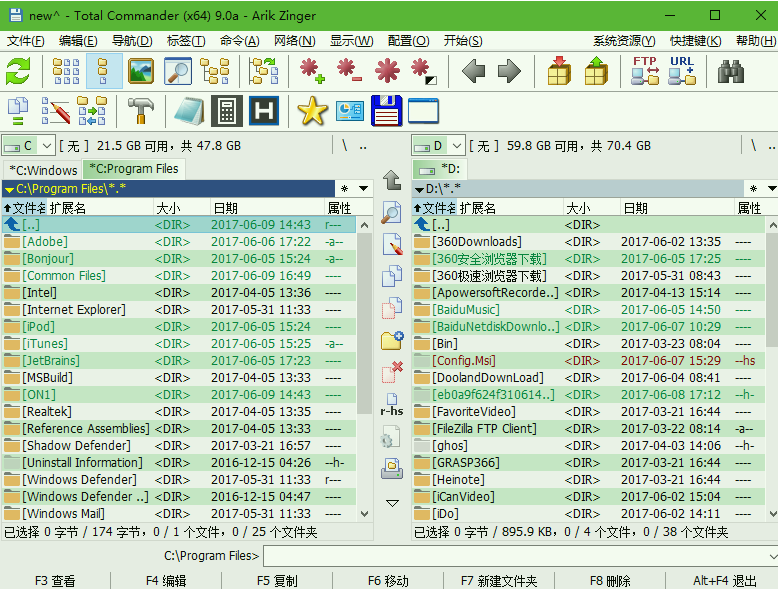Open thumbnail picture view icon
Screen dimensions: 778x589
point(141,71)
